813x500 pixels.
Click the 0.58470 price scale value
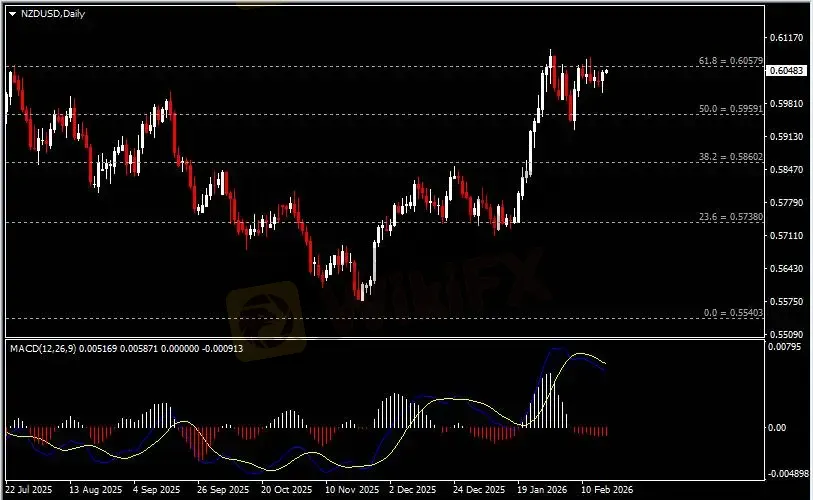pyautogui.click(x=787, y=170)
